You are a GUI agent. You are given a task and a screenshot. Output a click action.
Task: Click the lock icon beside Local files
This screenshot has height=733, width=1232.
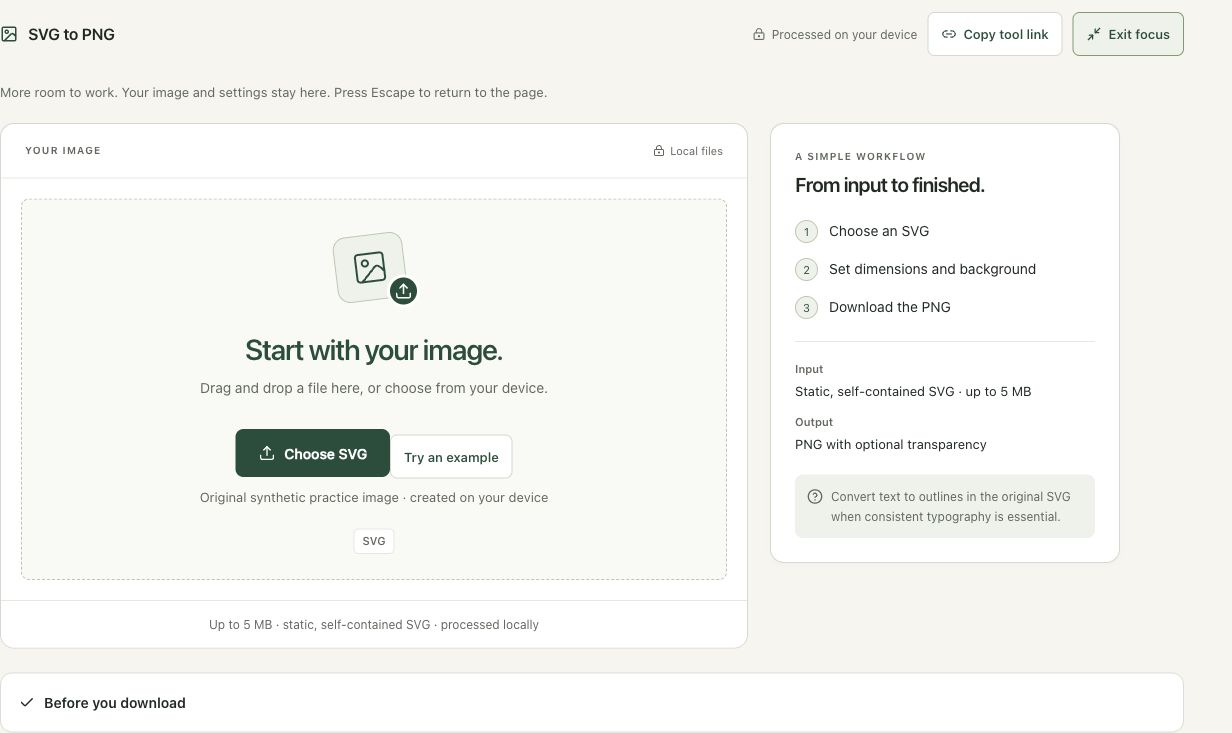[x=659, y=151]
